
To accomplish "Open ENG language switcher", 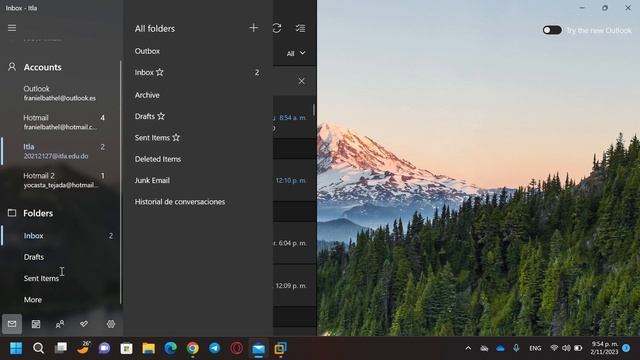I will point(535,348).
